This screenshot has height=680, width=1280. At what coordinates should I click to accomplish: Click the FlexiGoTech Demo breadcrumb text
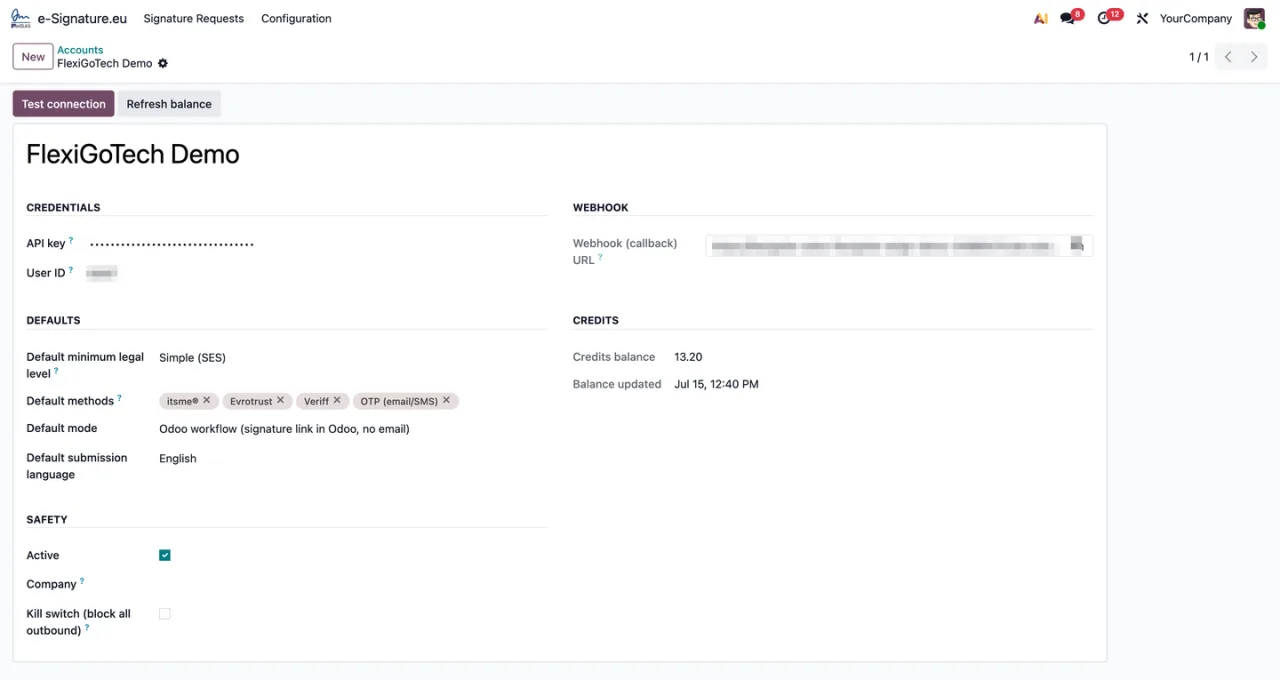coord(105,63)
